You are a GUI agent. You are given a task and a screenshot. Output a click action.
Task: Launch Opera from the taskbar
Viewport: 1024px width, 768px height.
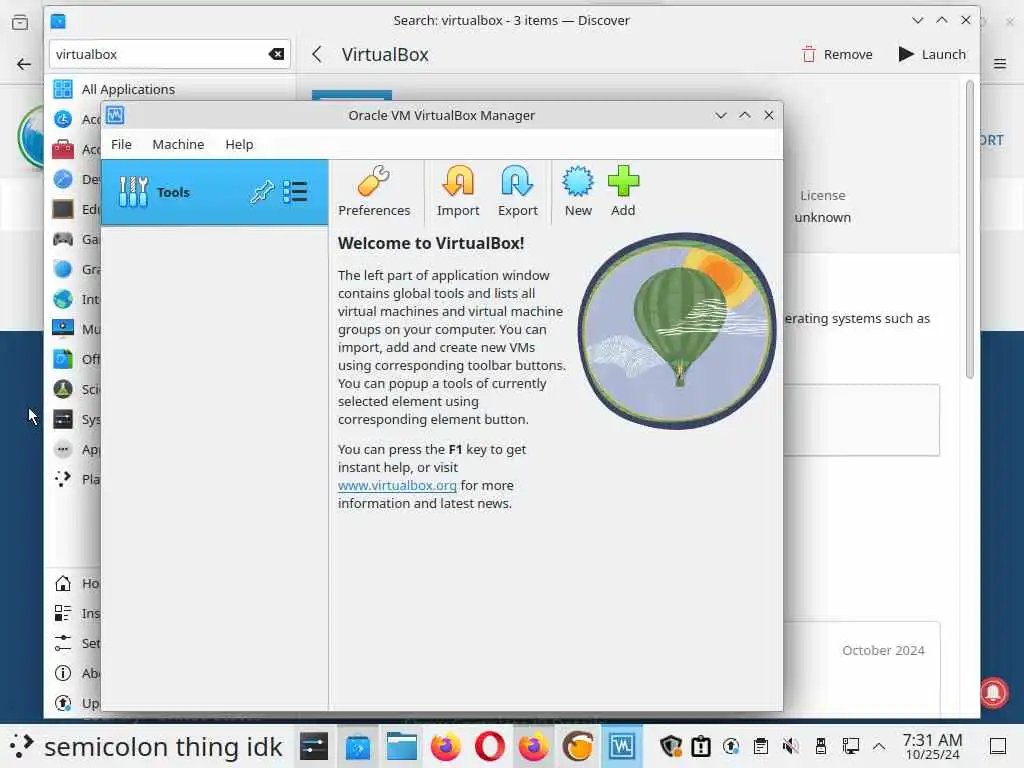[490, 746]
